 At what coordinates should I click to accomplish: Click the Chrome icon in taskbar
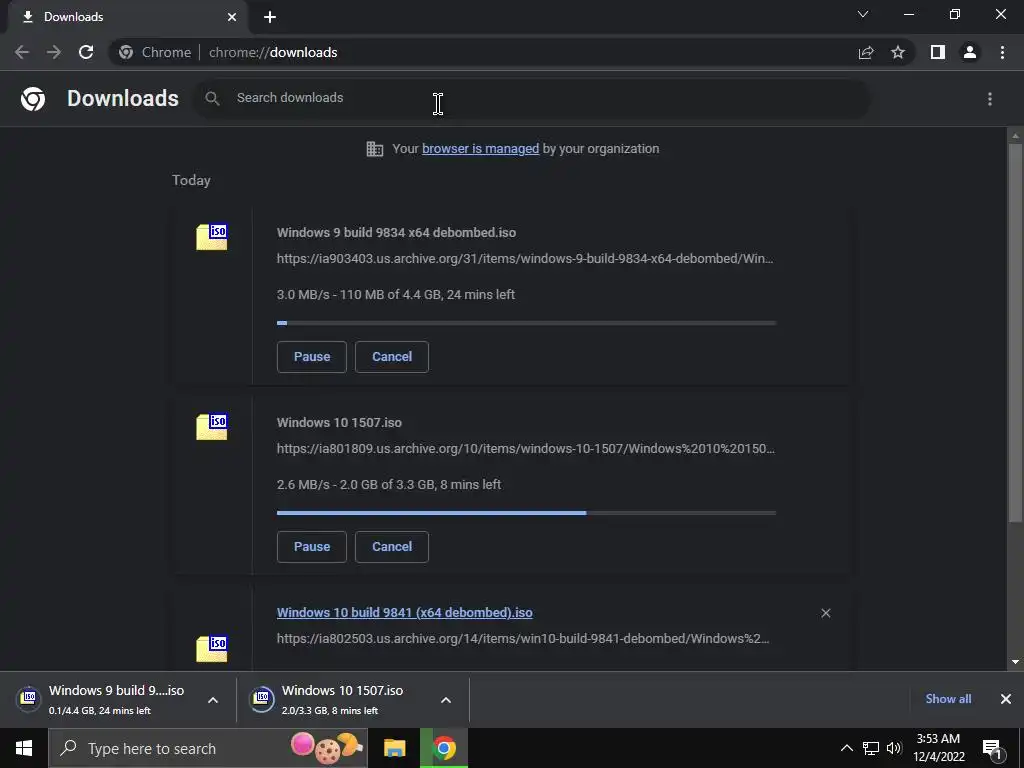coord(444,748)
